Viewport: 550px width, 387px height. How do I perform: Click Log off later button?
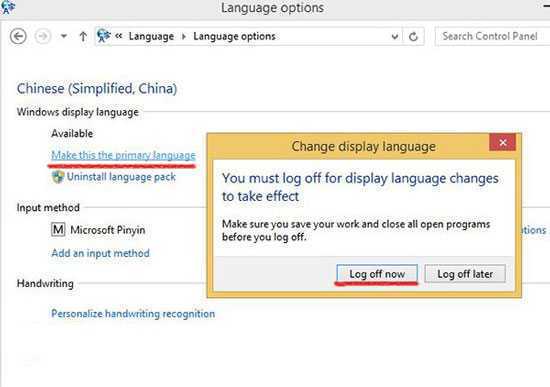coord(465,274)
